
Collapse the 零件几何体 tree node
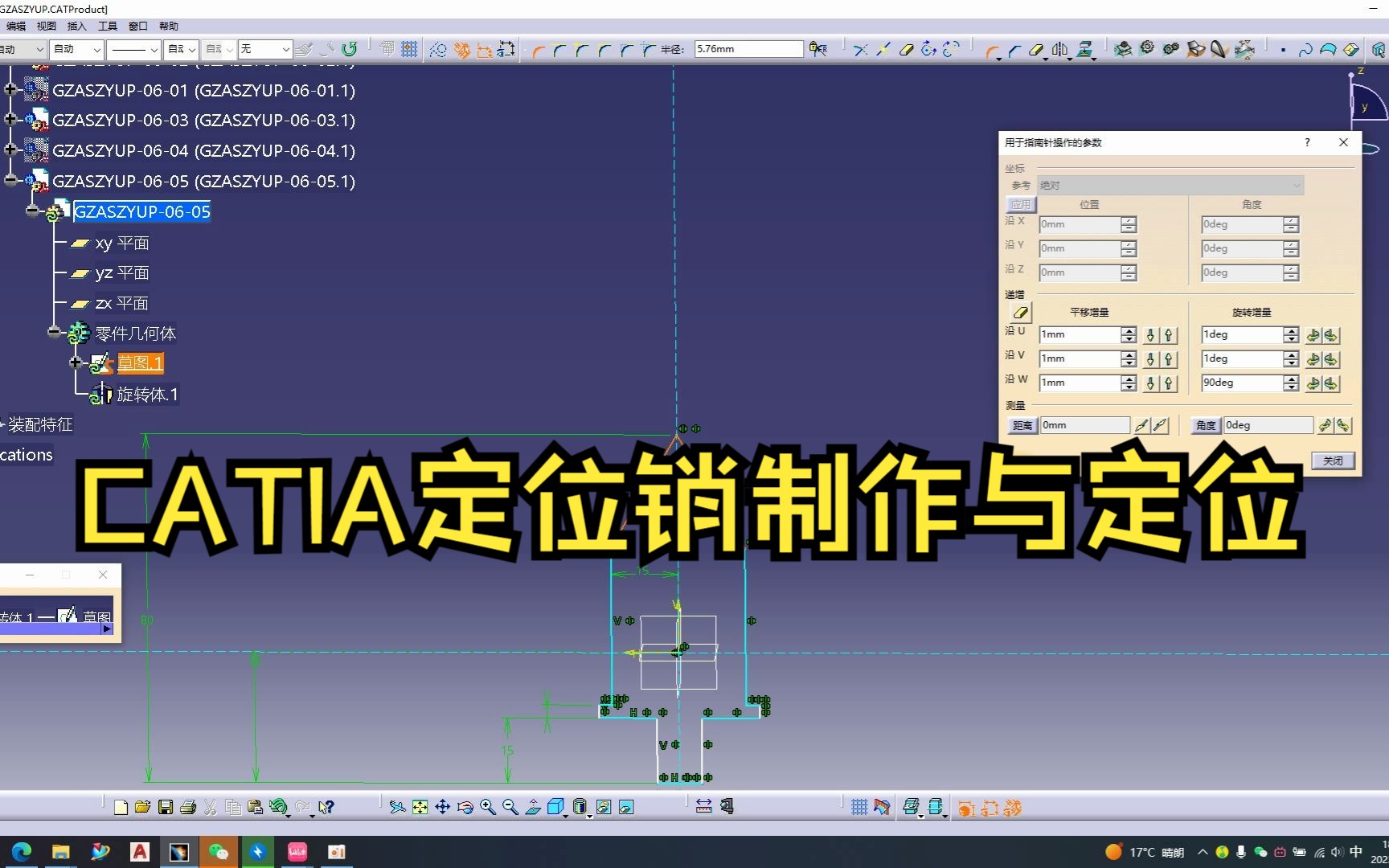coord(54,332)
